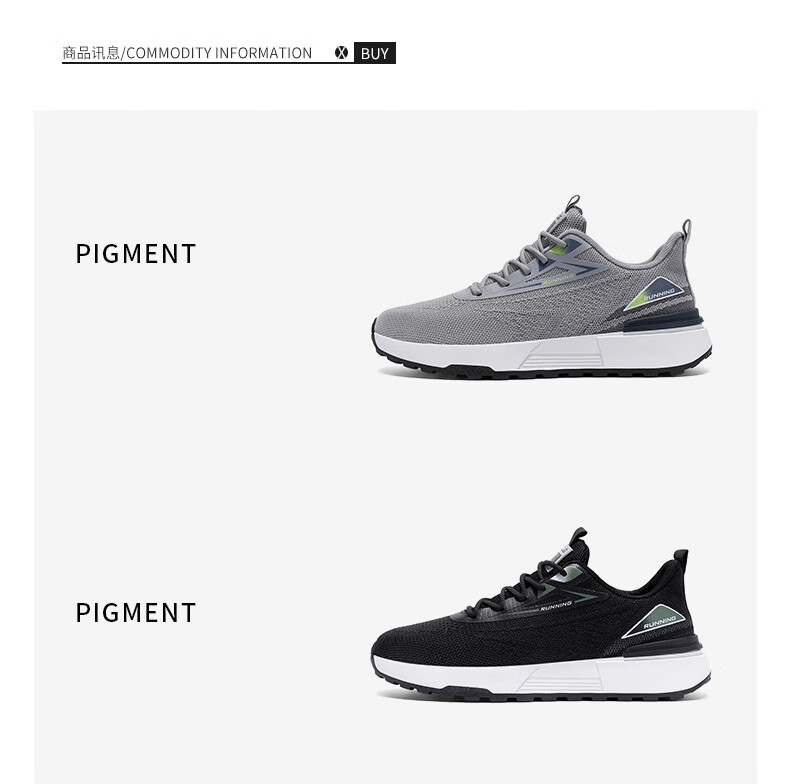Click the triangular RUNNING badge on gray shoe
The image size is (790, 784).
tap(655, 294)
